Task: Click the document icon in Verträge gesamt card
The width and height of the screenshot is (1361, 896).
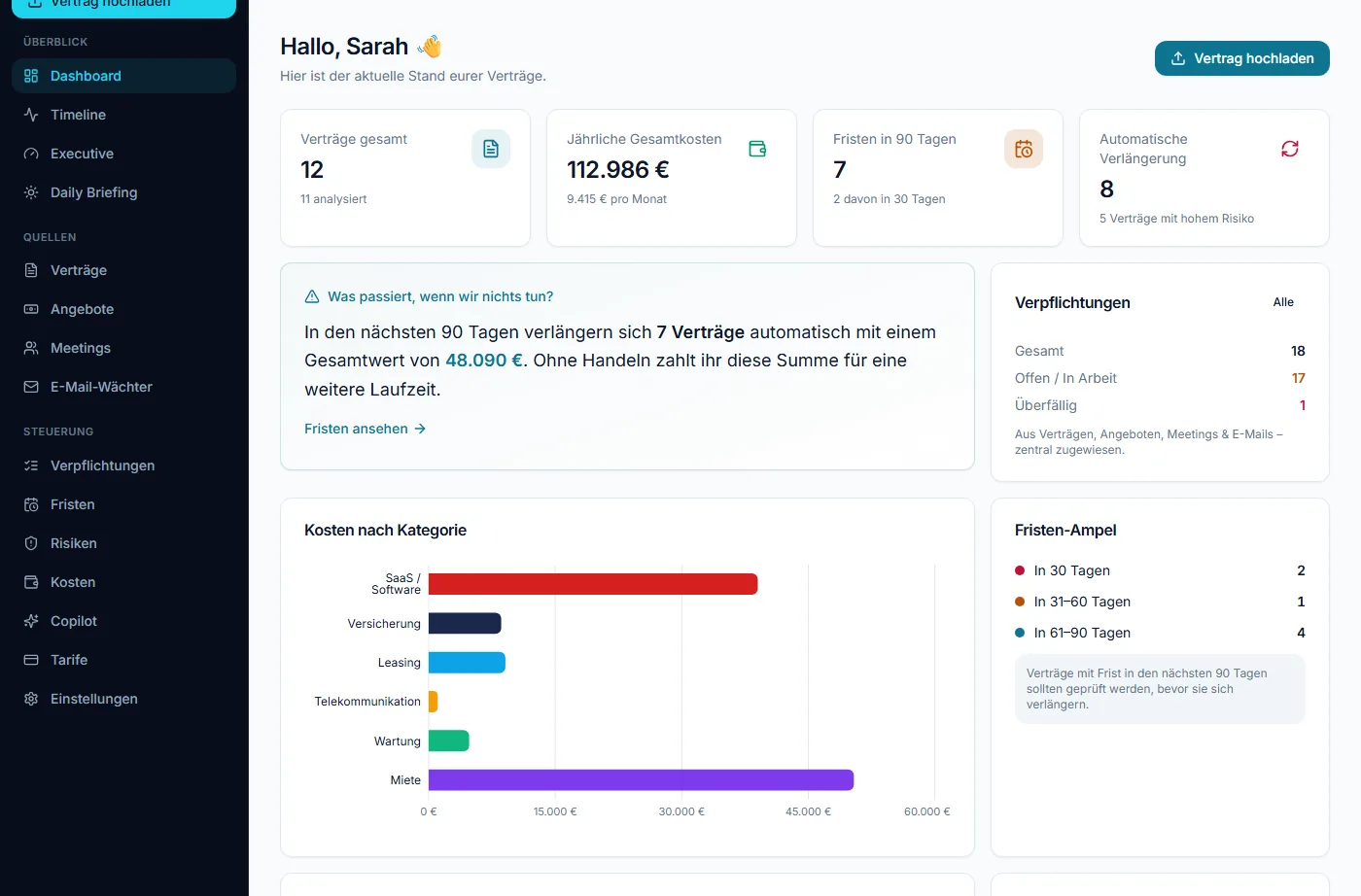Action: [491, 149]
